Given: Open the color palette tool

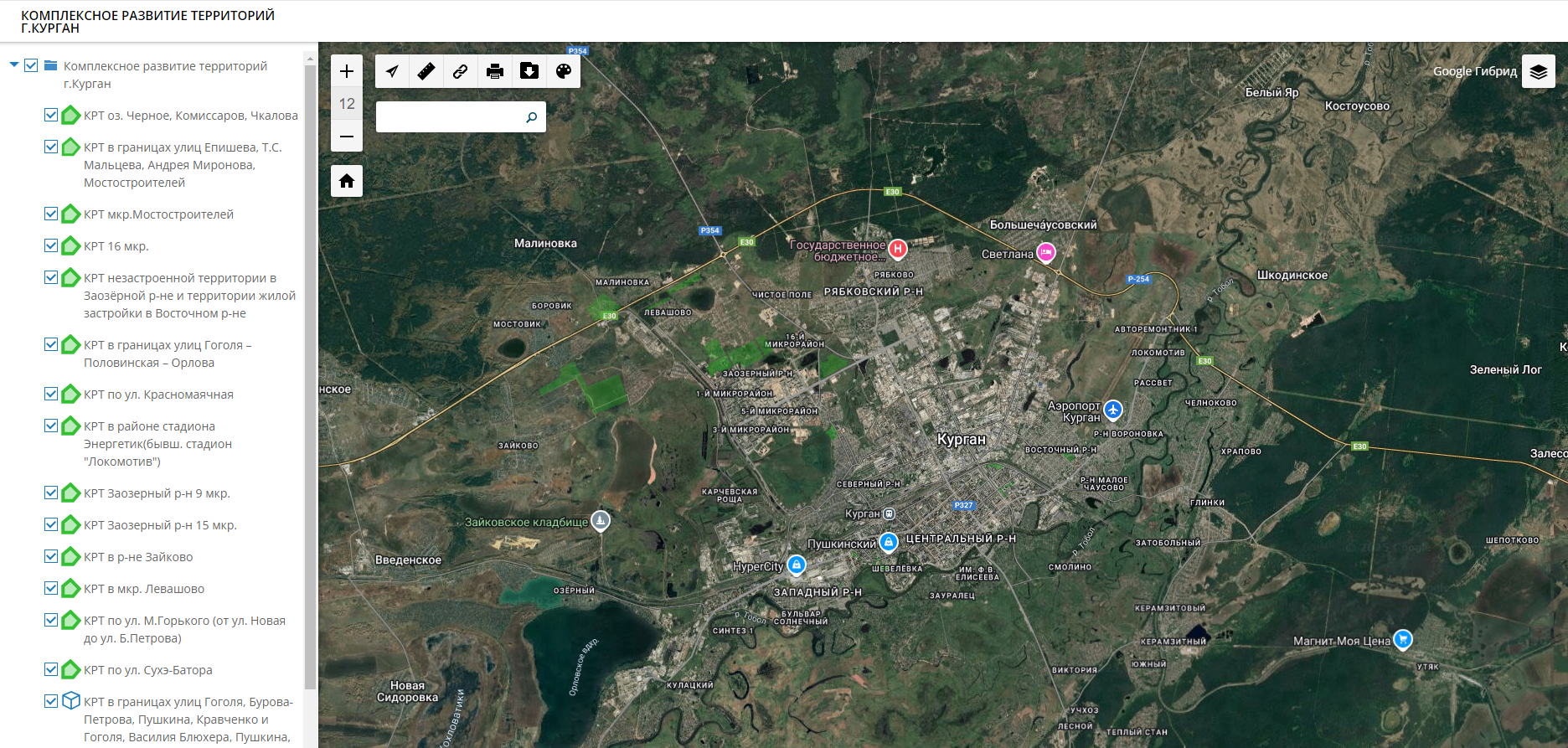Looking at the screenshot, I should [564, 71].
